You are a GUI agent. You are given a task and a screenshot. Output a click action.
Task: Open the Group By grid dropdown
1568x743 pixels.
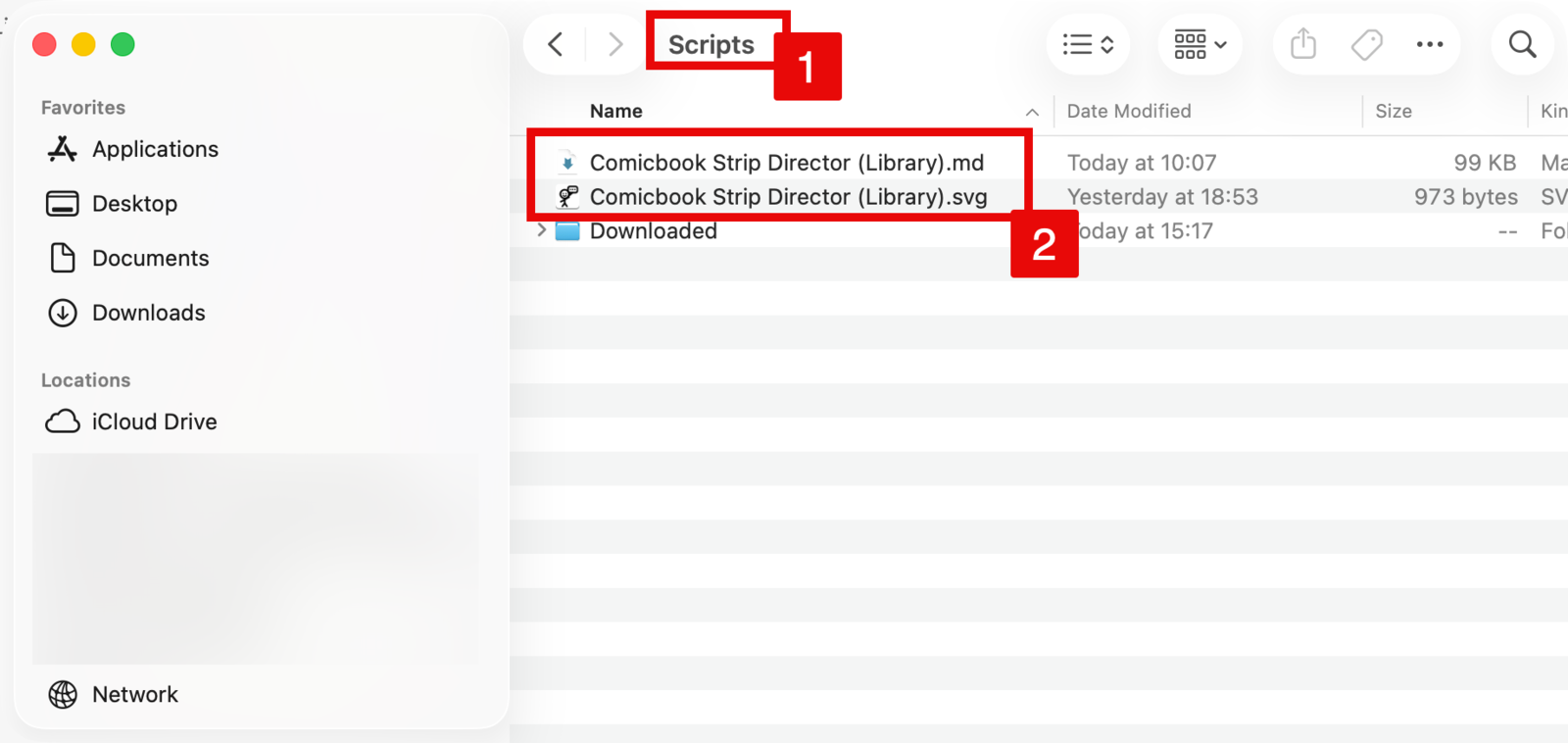(1200, 44)
